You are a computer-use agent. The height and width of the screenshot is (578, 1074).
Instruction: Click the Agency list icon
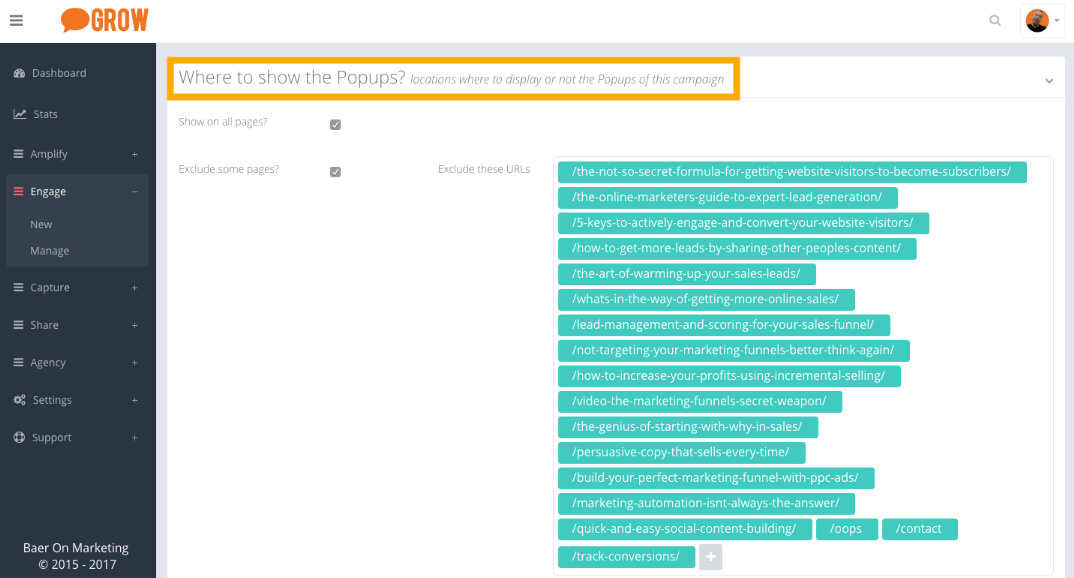coord(19,363)
